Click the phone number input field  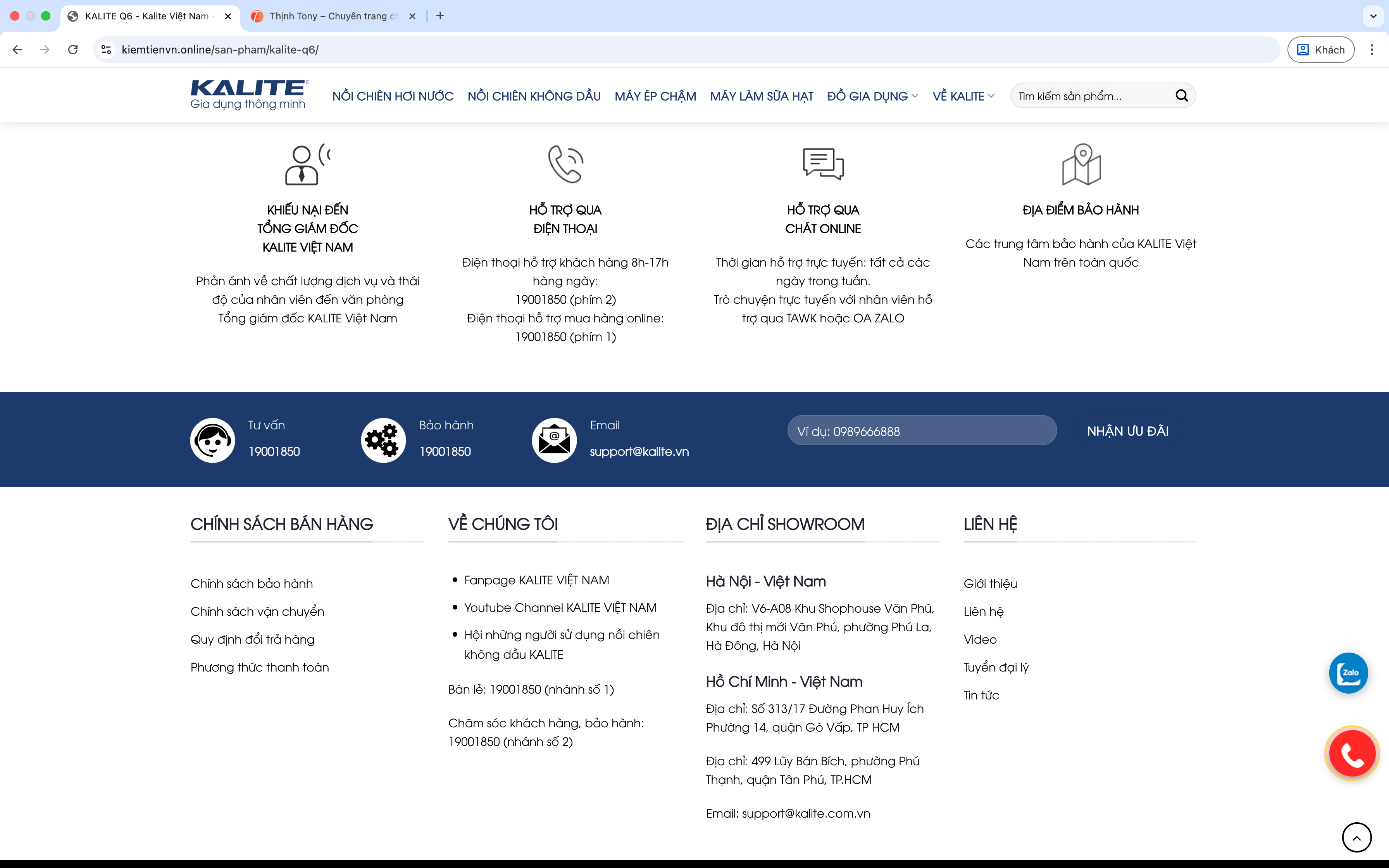922,431
